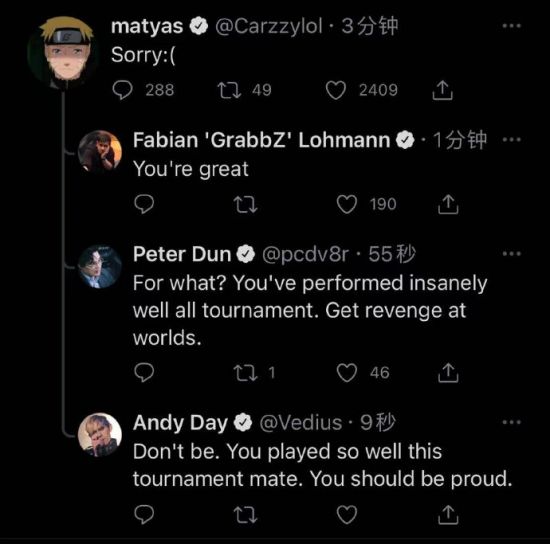Retweet Andy Day's reply

tap(246, 515)
